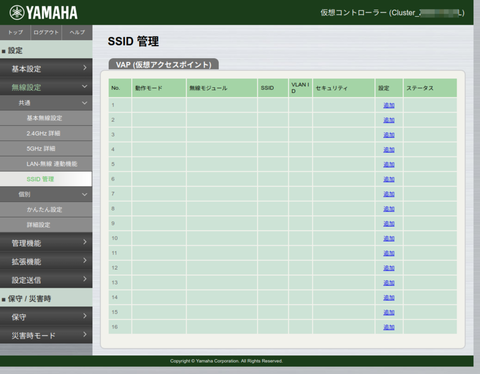Click 追加 link for VAP No. 16
This screenshot has height=374, width=480.
[389, 327]
